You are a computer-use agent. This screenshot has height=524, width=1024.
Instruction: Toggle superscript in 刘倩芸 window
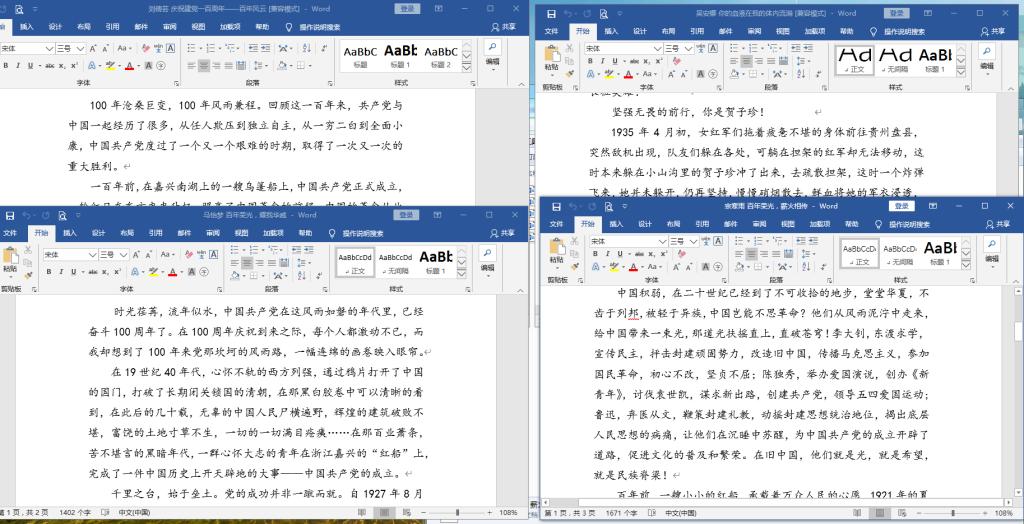pyautogui.click(x=73, y=65)
